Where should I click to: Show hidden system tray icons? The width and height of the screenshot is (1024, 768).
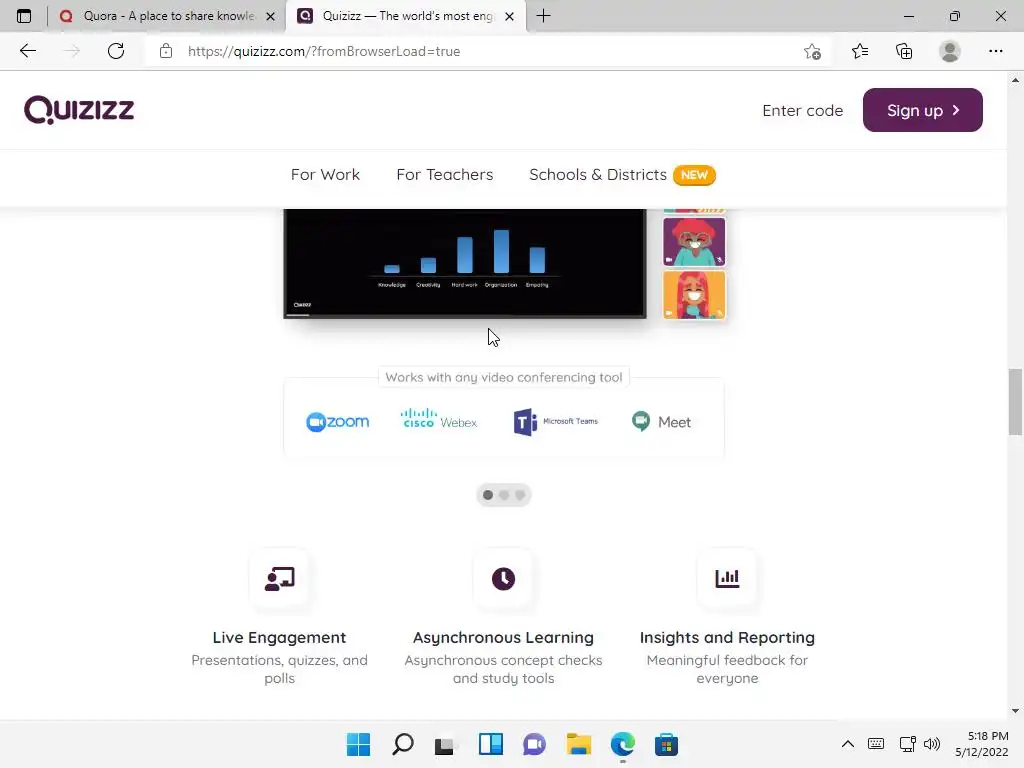pyautogui.click(x=848, y=744)
